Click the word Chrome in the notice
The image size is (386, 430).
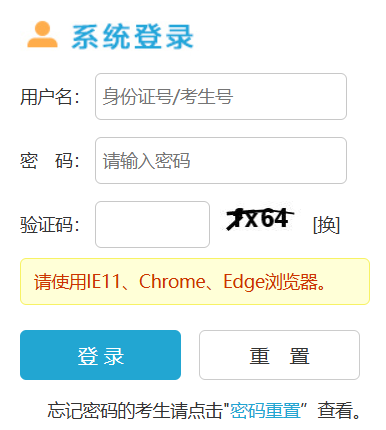pos(172,281)
